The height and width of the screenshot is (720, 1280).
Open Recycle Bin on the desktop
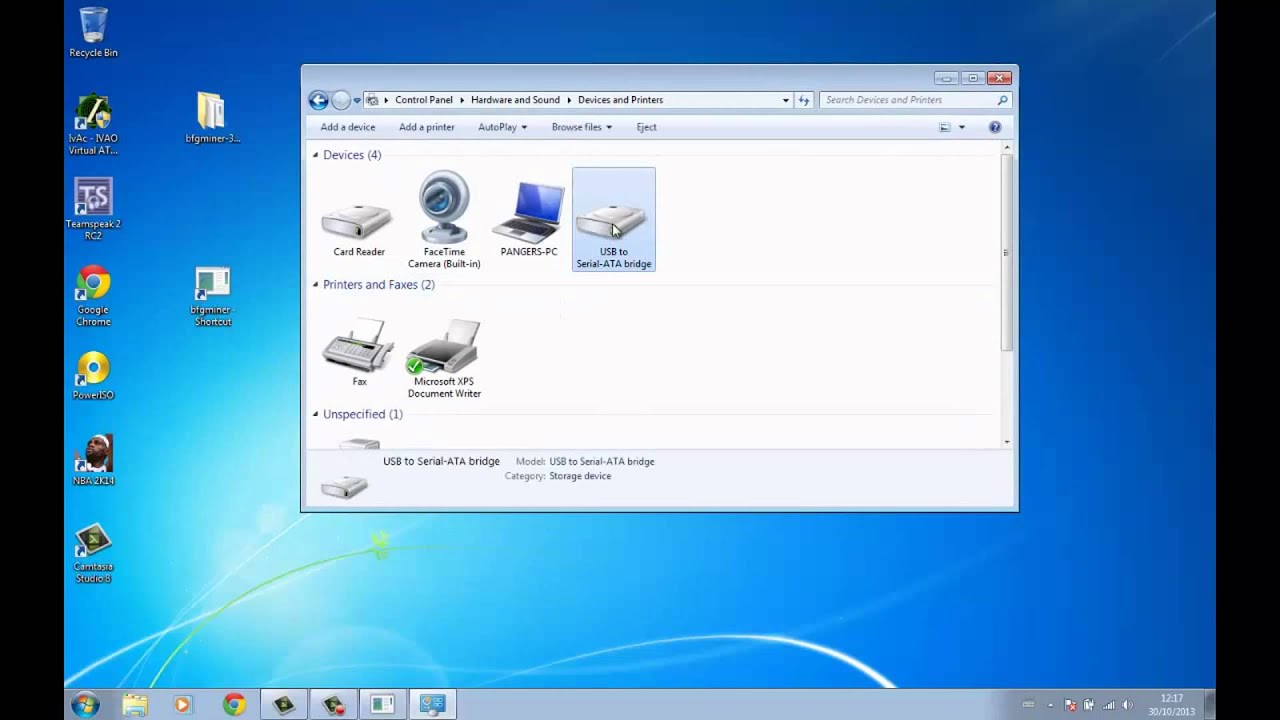[93, 32]
